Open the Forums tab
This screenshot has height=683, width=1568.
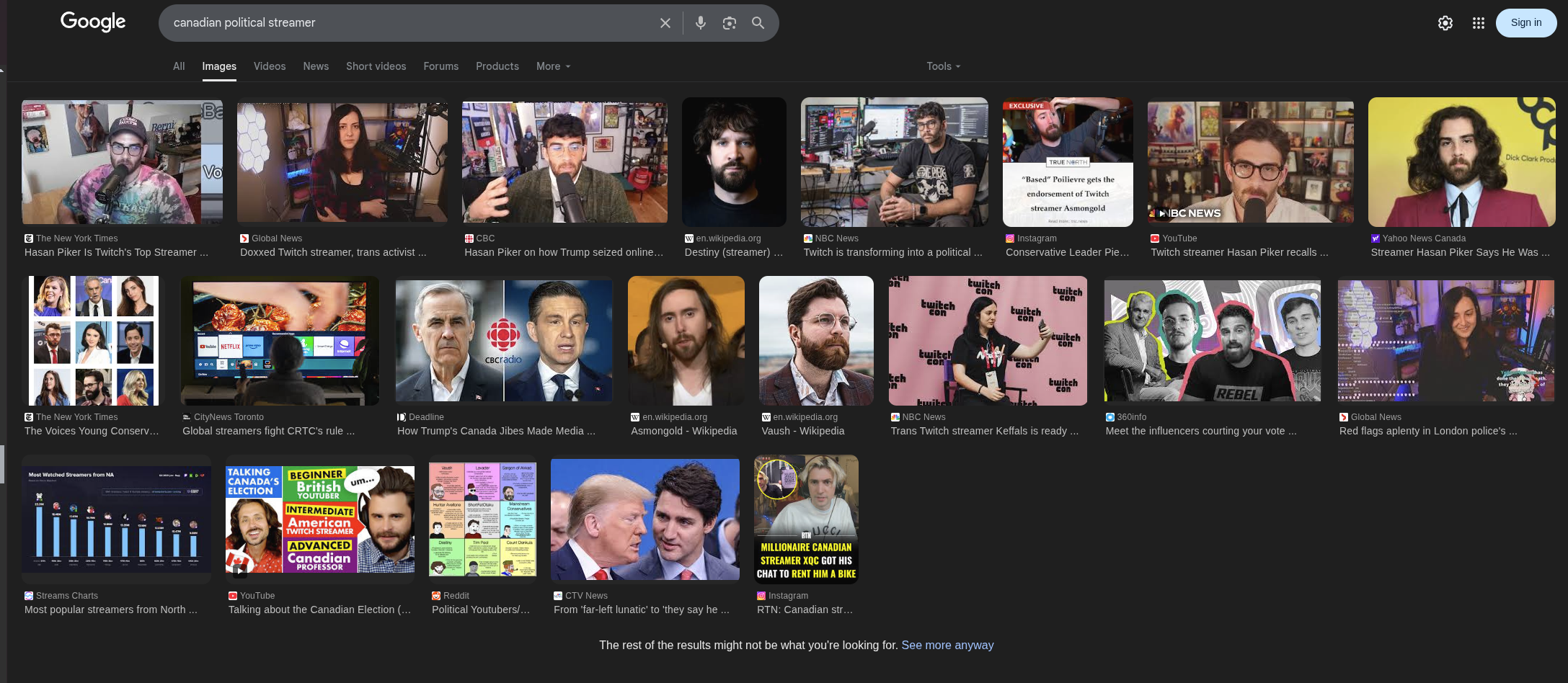tap(440, 66)
